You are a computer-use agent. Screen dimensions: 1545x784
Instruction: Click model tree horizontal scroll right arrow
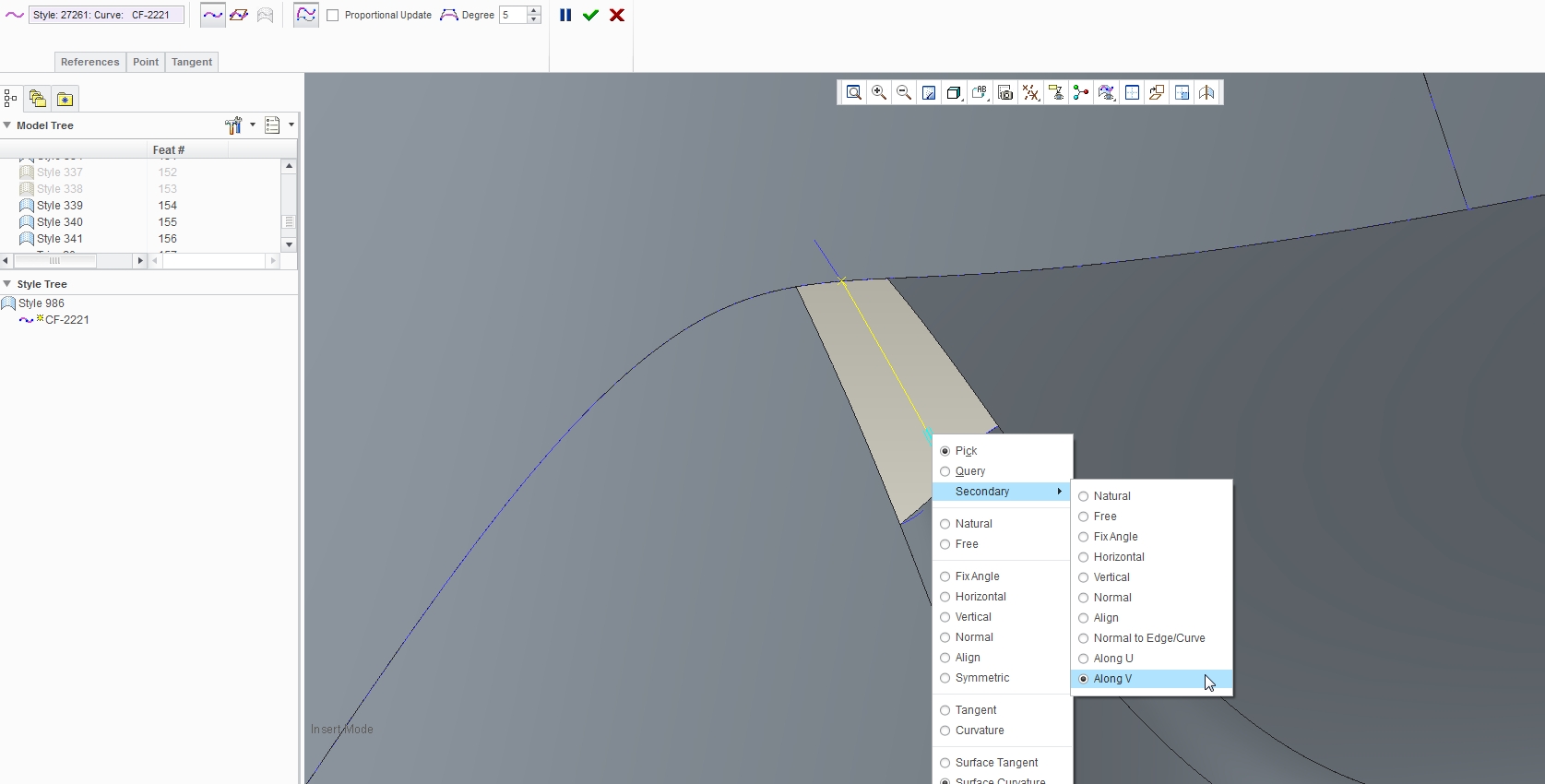tap(140, 261)
